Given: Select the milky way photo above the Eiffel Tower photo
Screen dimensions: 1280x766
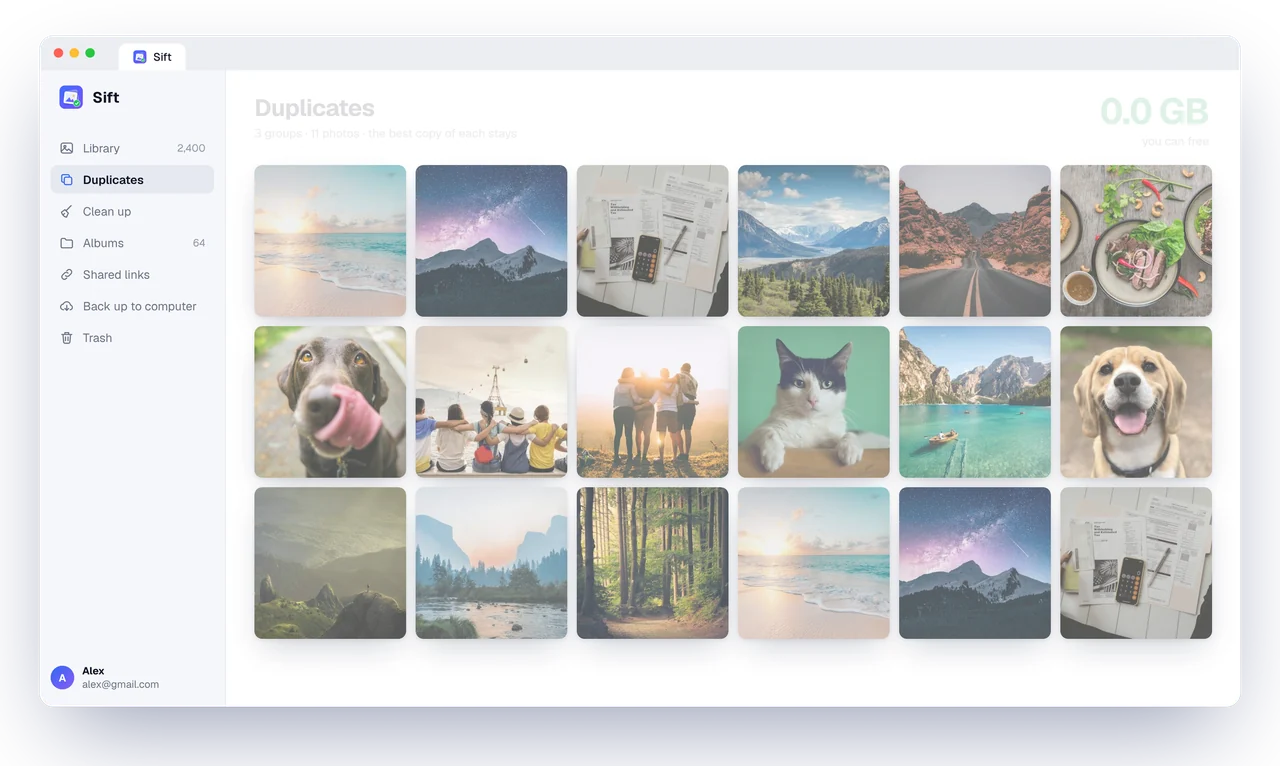Looking at the screenshot, I should click(491, 241).
